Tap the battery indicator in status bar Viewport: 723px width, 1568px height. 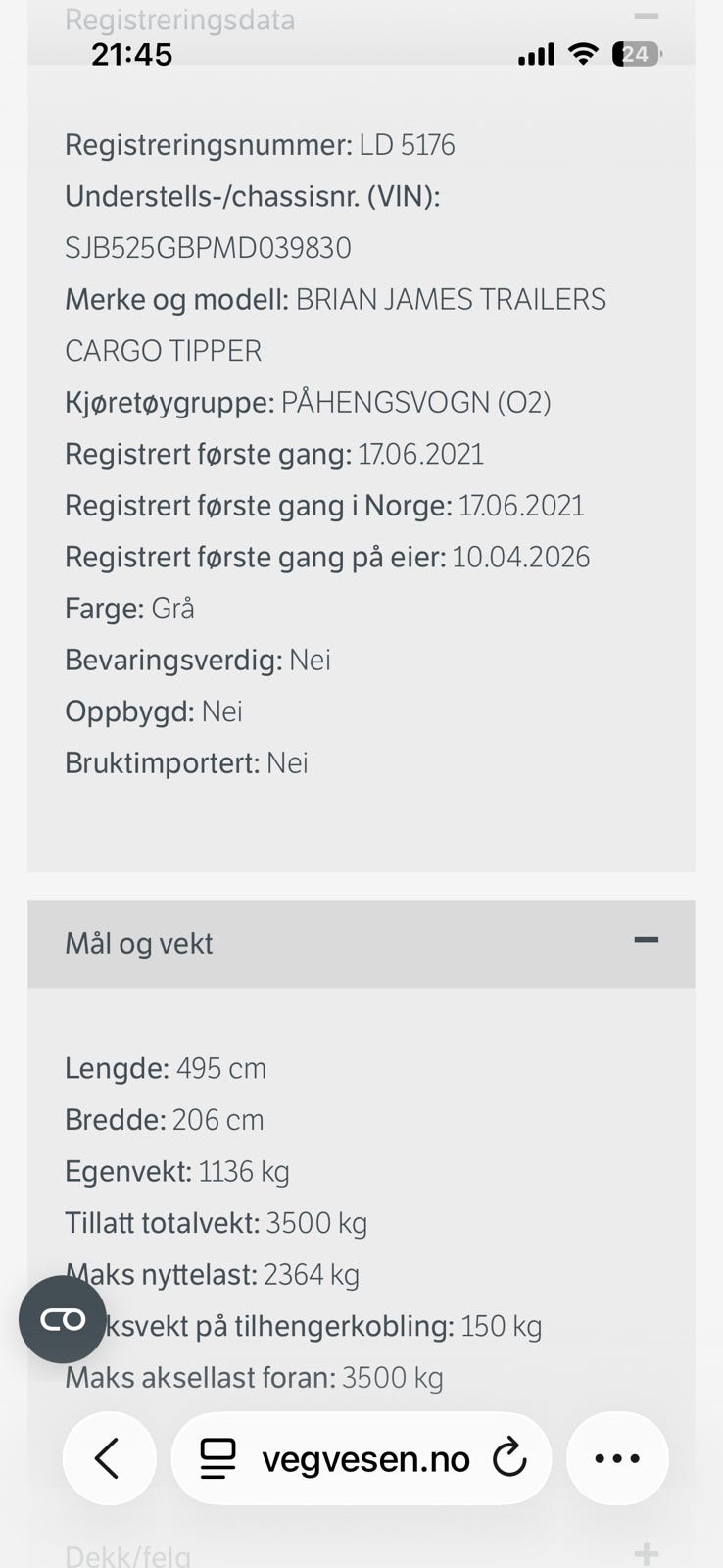point(636,54)
